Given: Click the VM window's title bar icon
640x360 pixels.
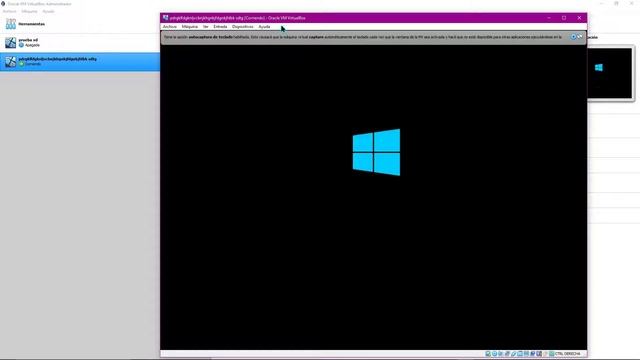Looking at the screenshot, I should coord(165,18).
